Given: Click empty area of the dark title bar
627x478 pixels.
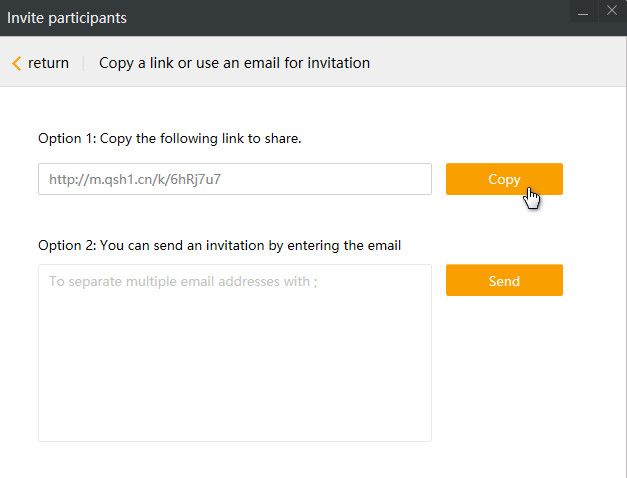Looking at the screenshot, I should 350,18.
